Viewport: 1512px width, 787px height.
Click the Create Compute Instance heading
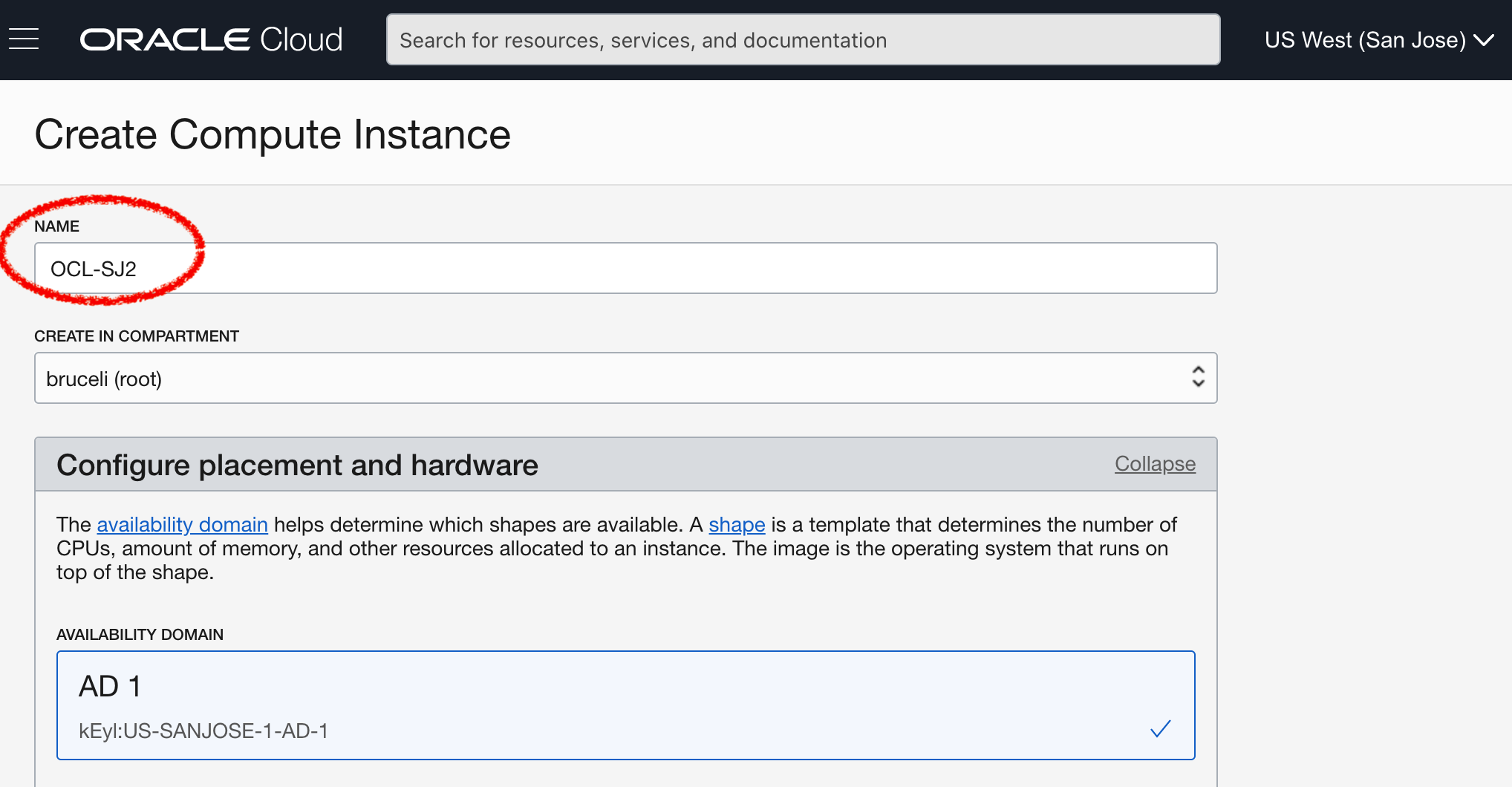click(273, 134)
